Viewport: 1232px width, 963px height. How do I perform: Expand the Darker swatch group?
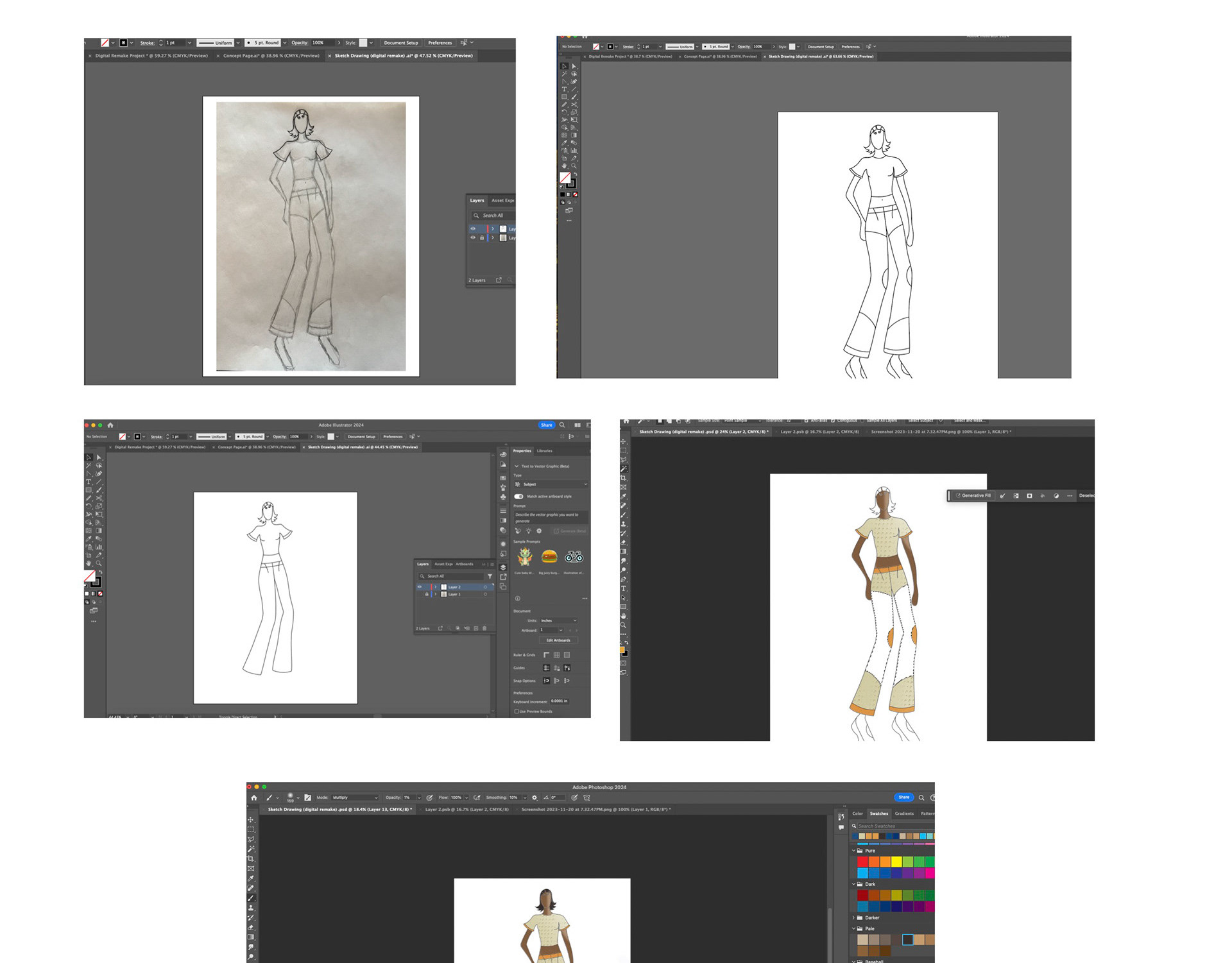854,917
